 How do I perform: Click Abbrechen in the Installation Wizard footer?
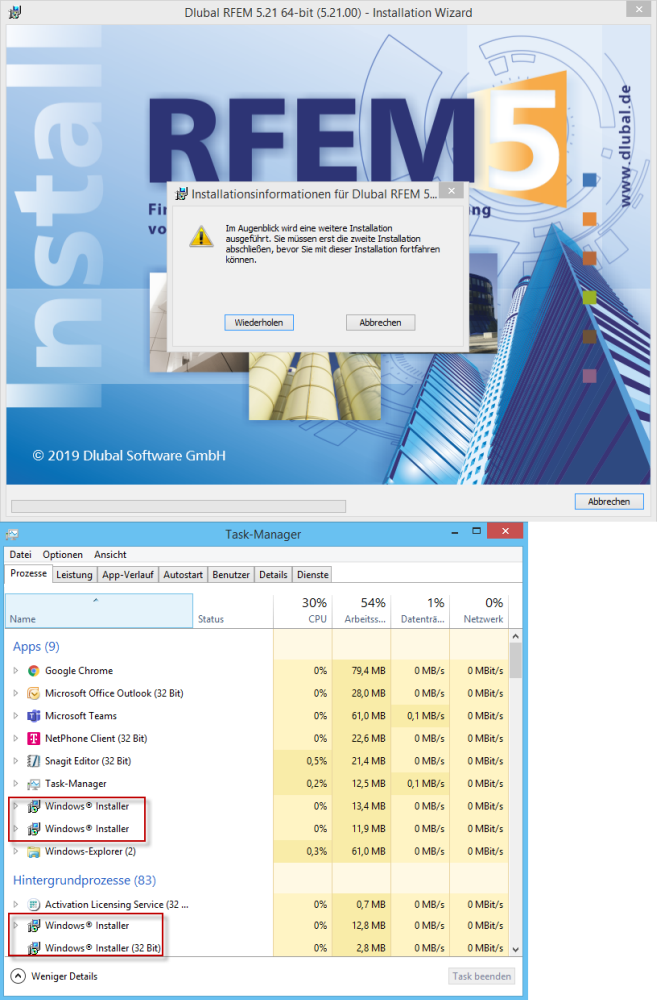tap(609, 502)
